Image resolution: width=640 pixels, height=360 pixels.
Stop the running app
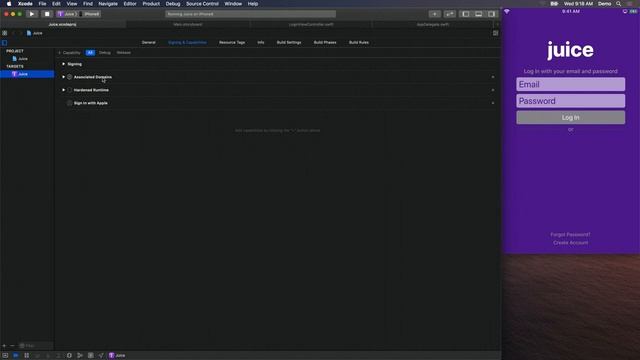(47, 14)
